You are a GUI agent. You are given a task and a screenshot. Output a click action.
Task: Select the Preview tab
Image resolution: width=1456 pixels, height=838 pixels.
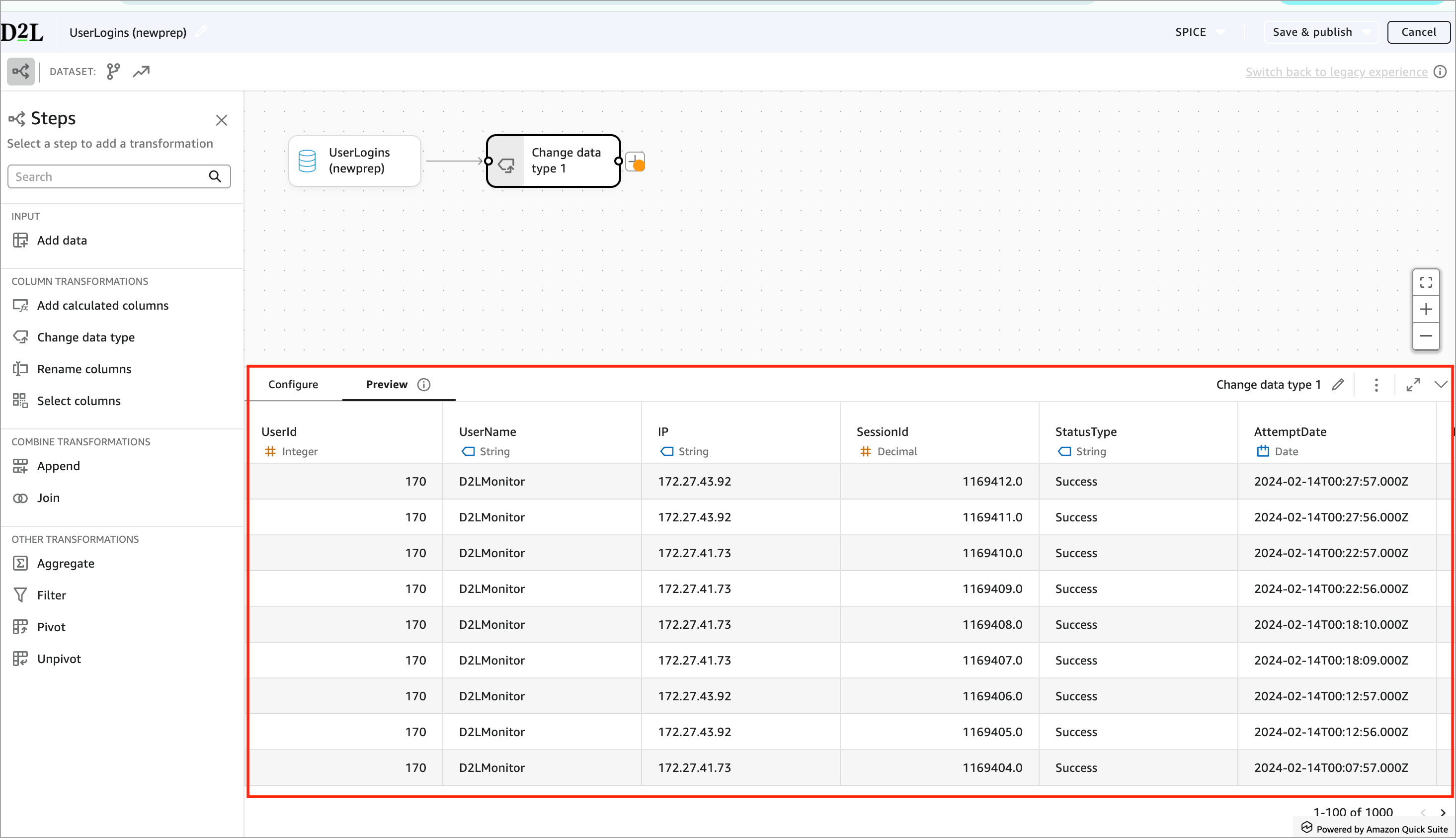point(386,385)
